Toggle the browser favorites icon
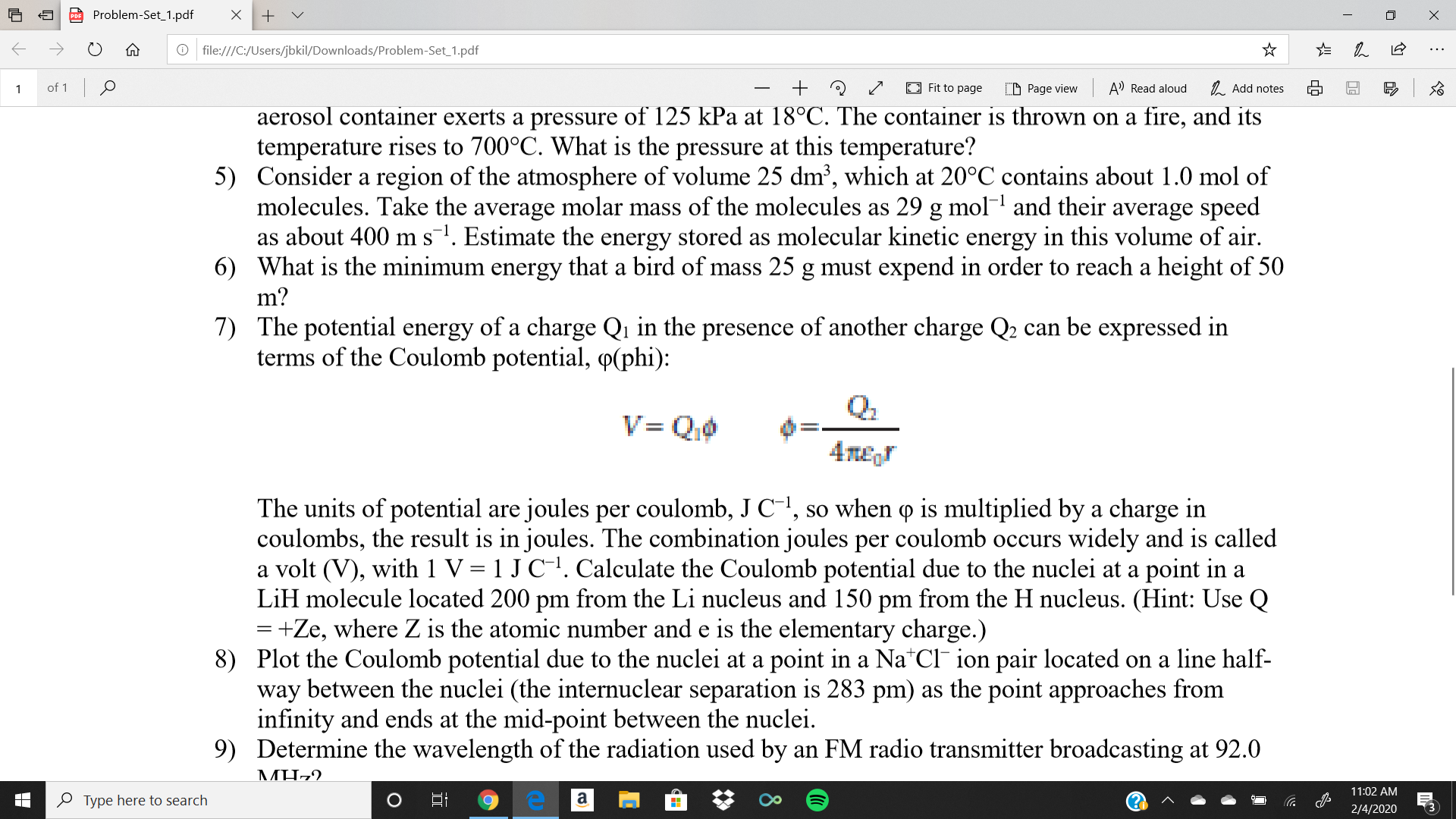The height and width of the screenshot is (819, 1456). coord(1269,50)
